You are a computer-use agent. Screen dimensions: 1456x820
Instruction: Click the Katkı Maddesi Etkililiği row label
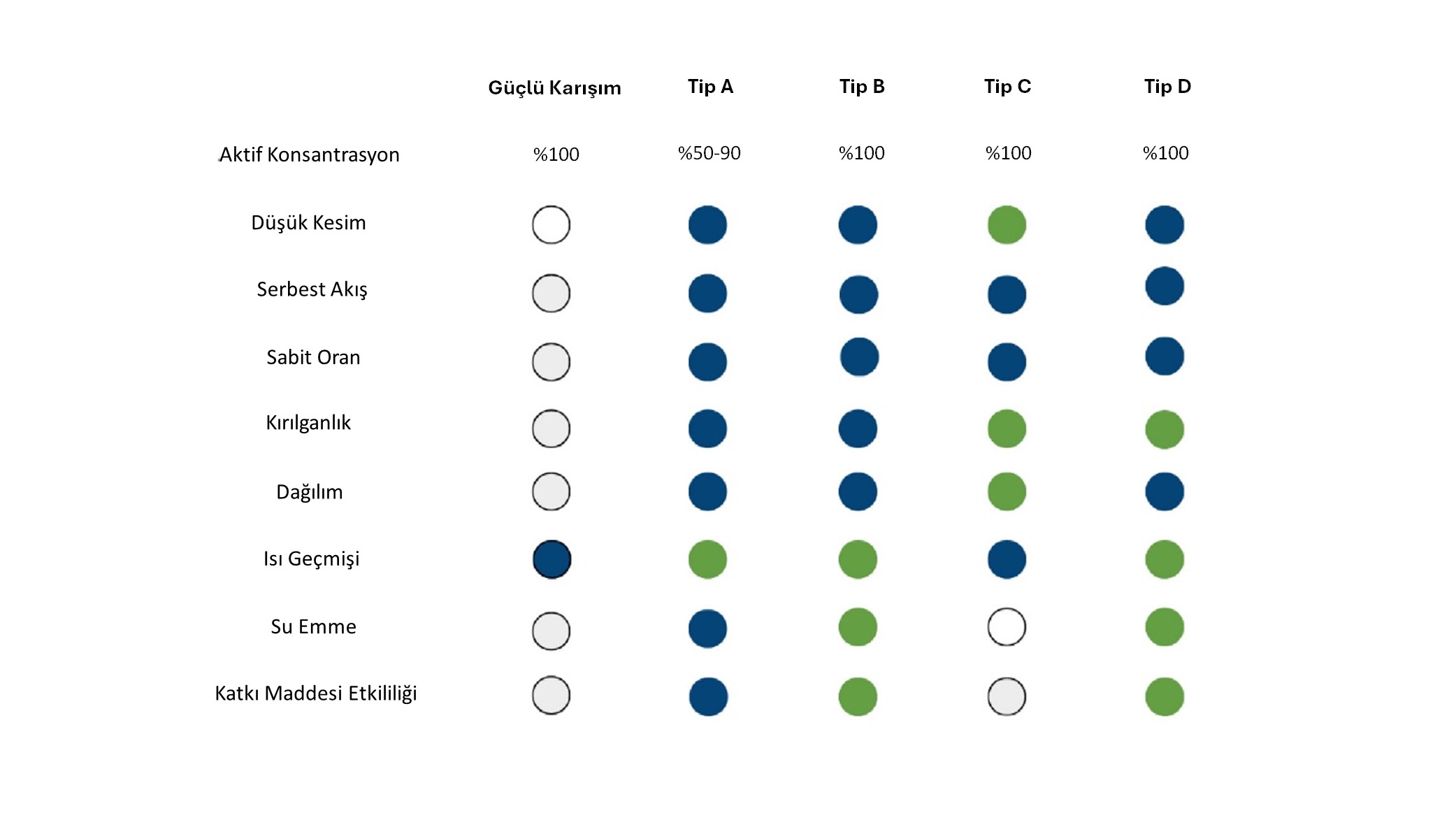click(316, 693)
